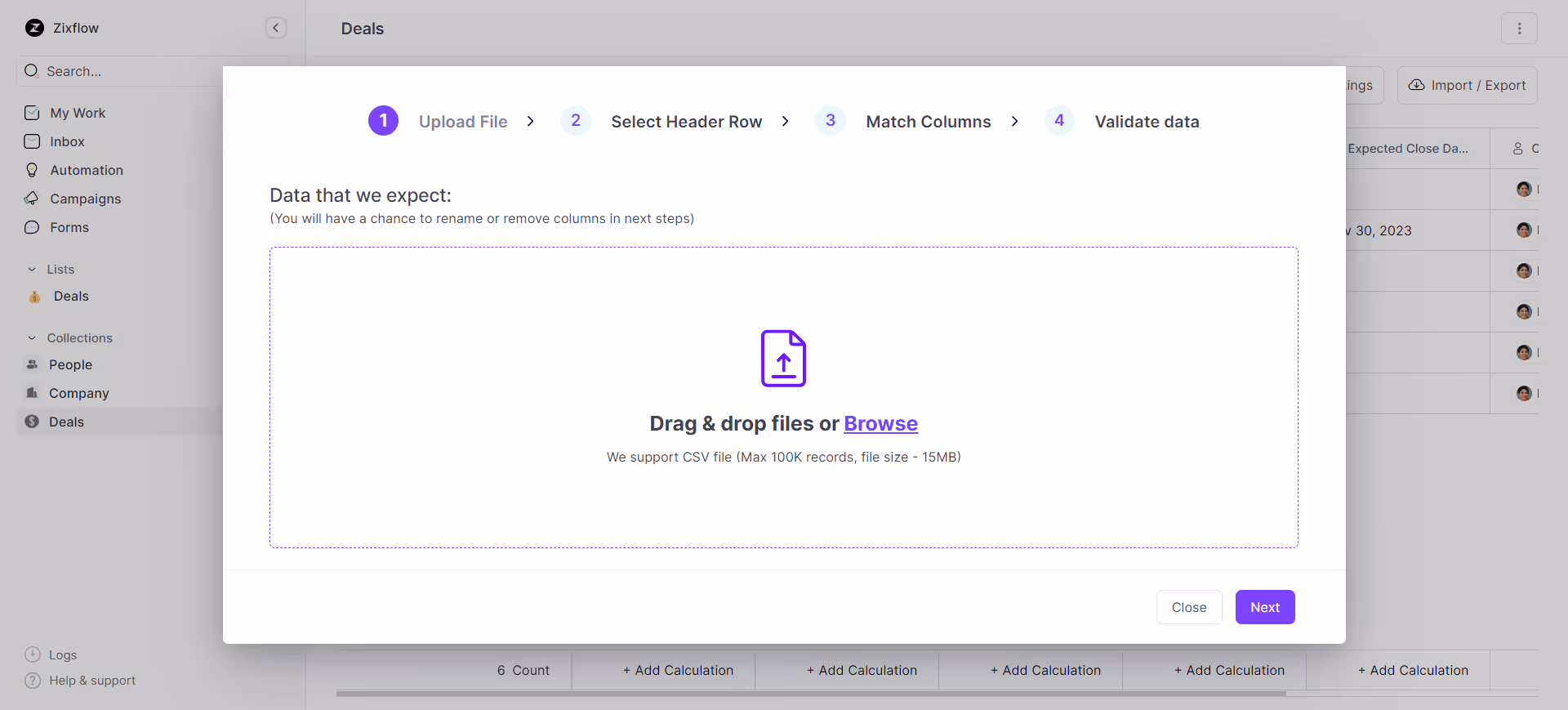Collapse the Collections section chevron

pyautogui.click(x=32, y=338)
